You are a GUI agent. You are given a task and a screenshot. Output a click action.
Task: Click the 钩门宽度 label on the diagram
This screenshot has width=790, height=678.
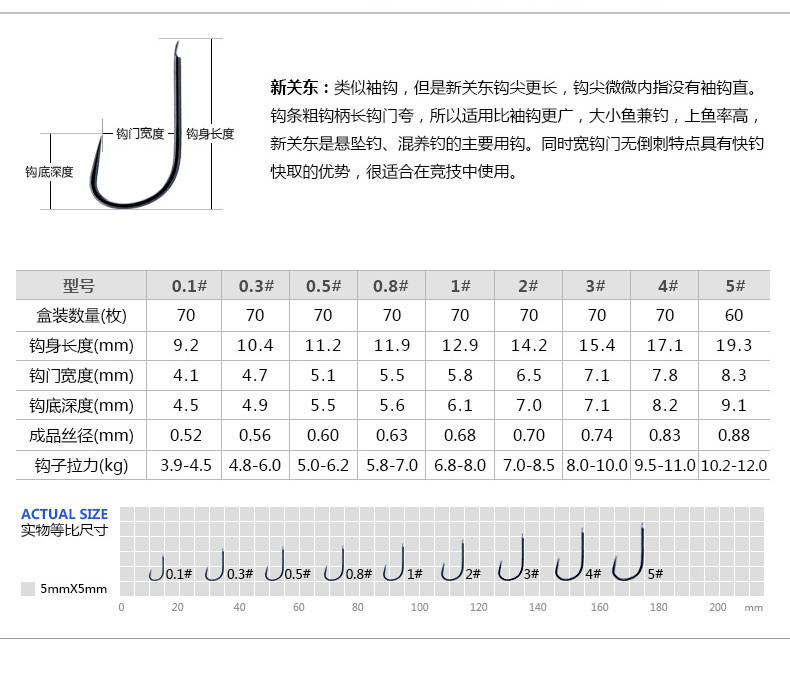tap(140, 133)
